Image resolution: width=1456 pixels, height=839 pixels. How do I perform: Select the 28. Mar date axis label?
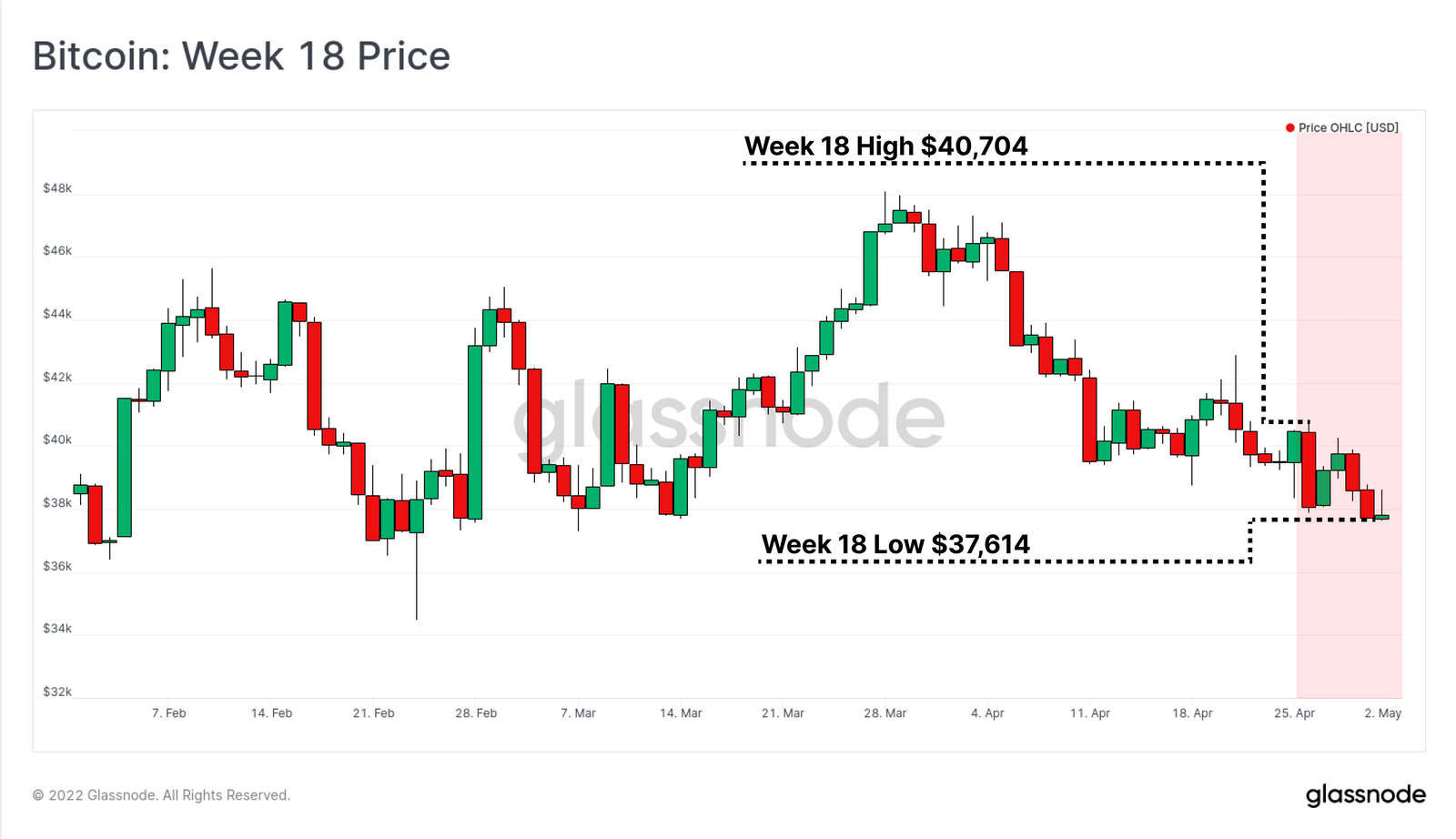tap(885, 713)
